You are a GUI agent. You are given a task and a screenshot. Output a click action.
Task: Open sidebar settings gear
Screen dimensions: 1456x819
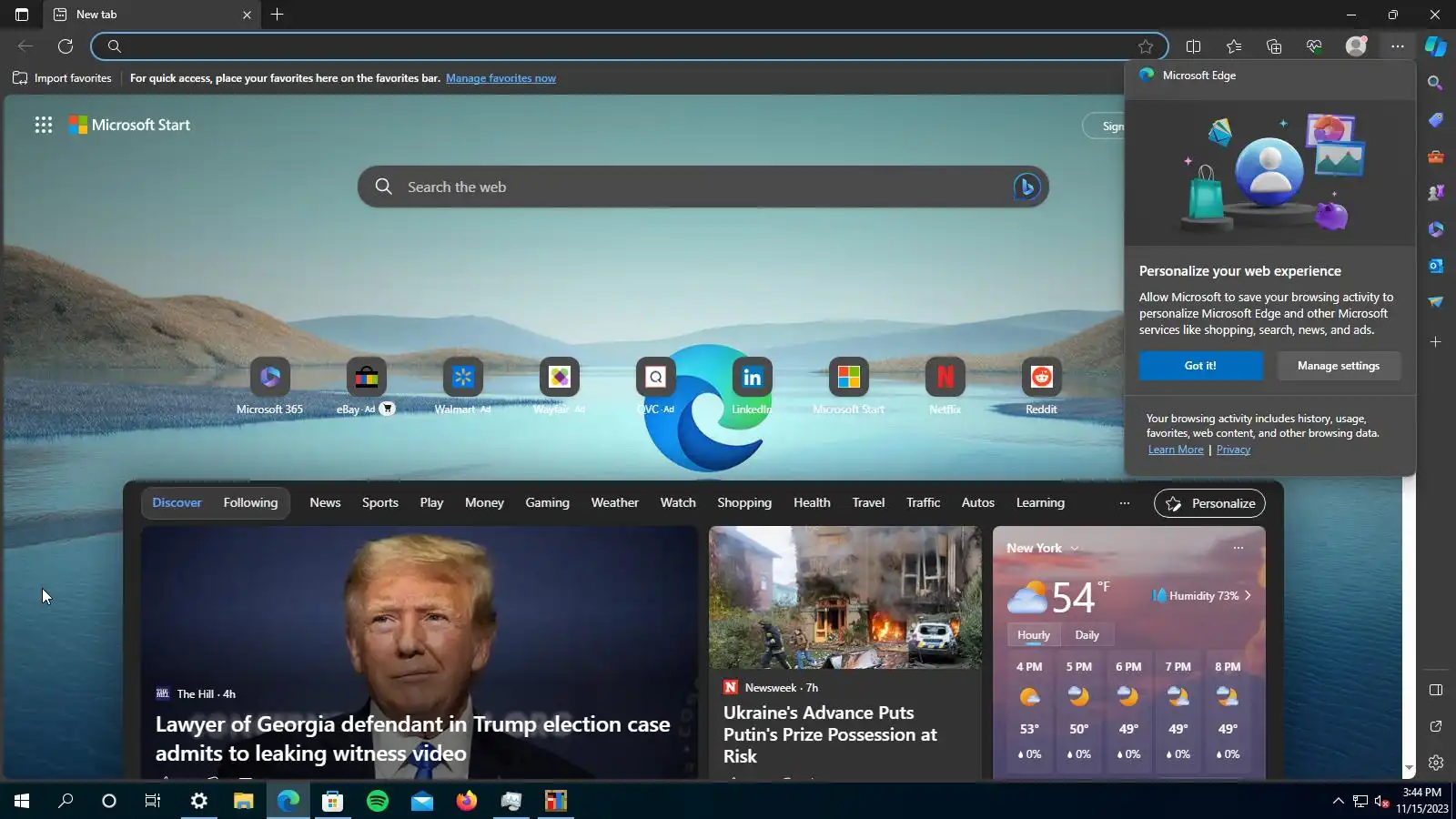[1435, 763]
